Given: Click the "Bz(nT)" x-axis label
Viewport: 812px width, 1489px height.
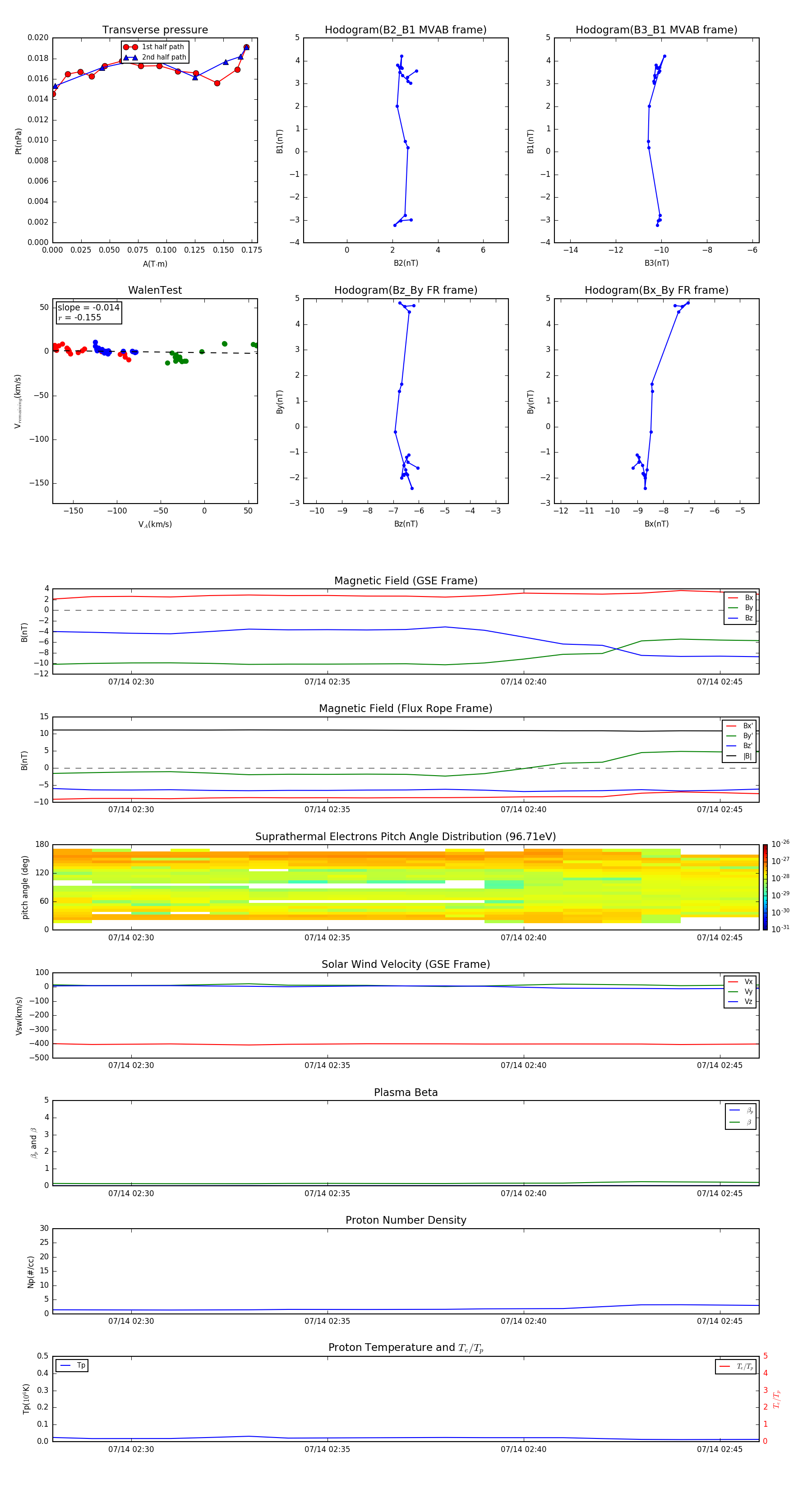Looking at the screenshot, I should pyautogui.click(x=406, y=524).
